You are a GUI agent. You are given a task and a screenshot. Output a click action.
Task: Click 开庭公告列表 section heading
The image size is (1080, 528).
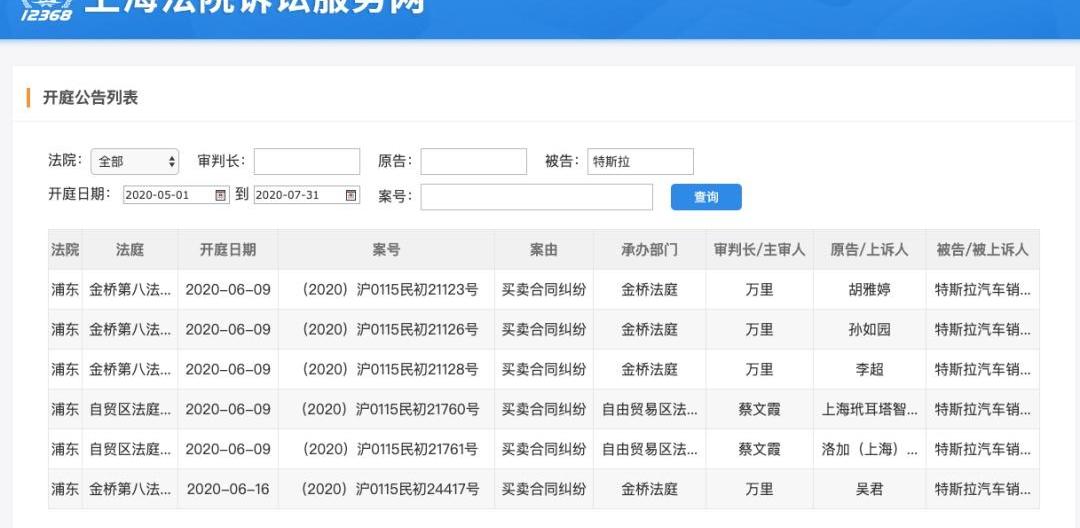click(x=90, y=98)
